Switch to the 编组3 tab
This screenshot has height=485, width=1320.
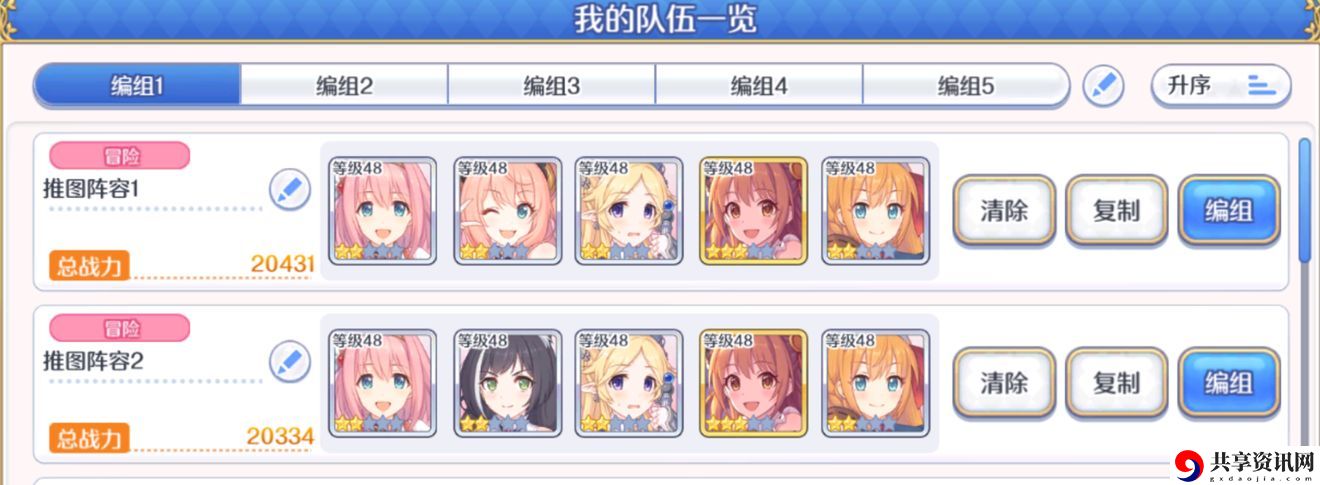pos(551,86)
